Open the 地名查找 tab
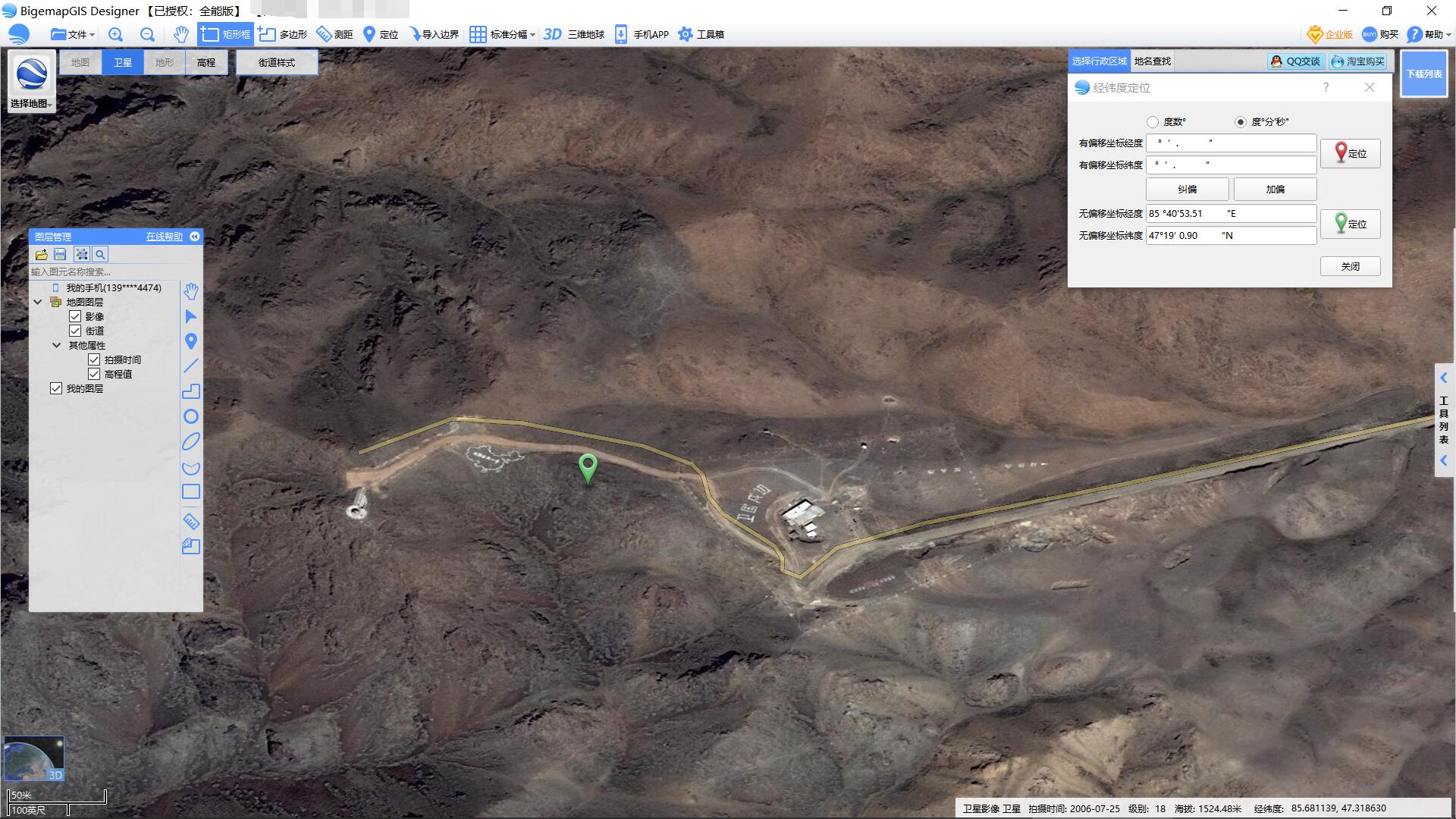Viewport: 1456px width, 819px height. pyautogui.click(x=1152, y=61)
